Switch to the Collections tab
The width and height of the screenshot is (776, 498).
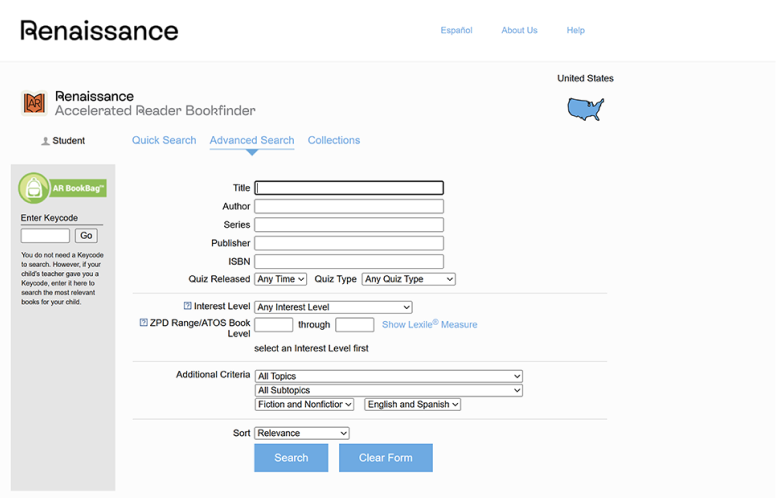(x=333, y=140)
